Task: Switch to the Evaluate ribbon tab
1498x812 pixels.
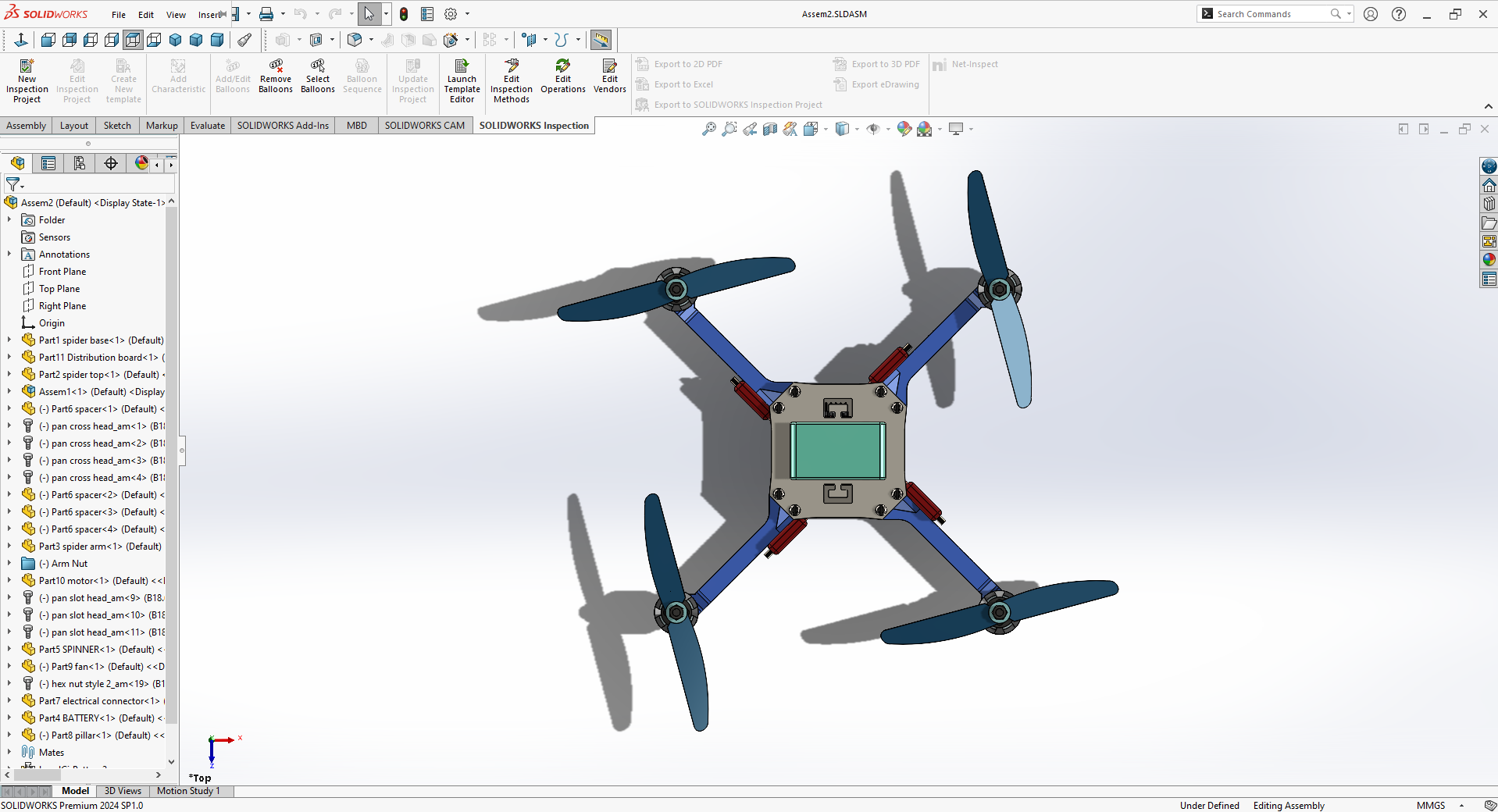Action: (207, 126)
